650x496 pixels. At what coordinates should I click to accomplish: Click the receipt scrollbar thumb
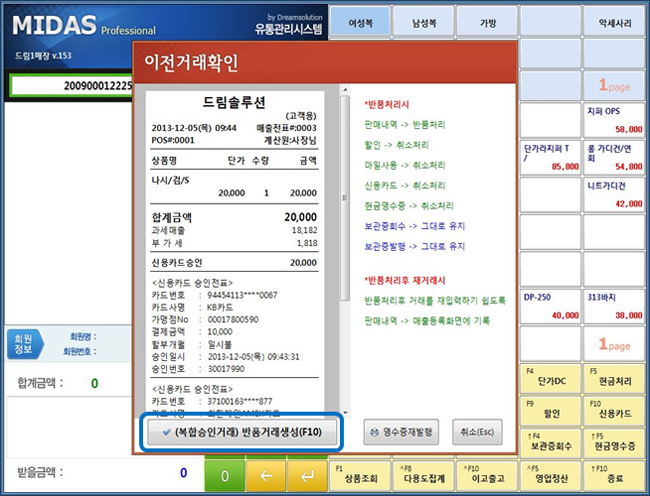344,198
